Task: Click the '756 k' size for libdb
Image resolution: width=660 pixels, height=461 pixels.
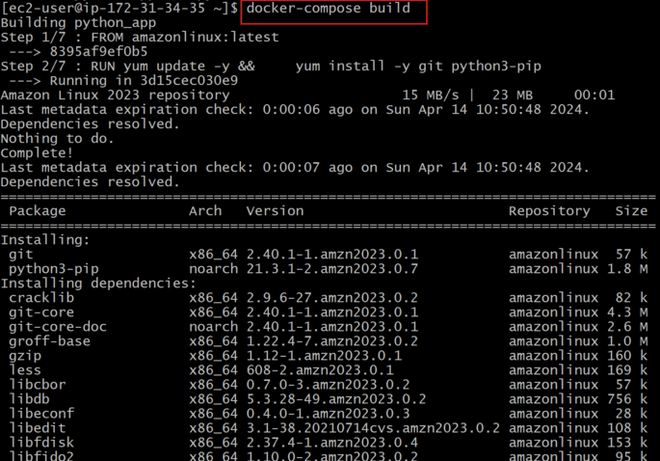Action: click(627, 399)
